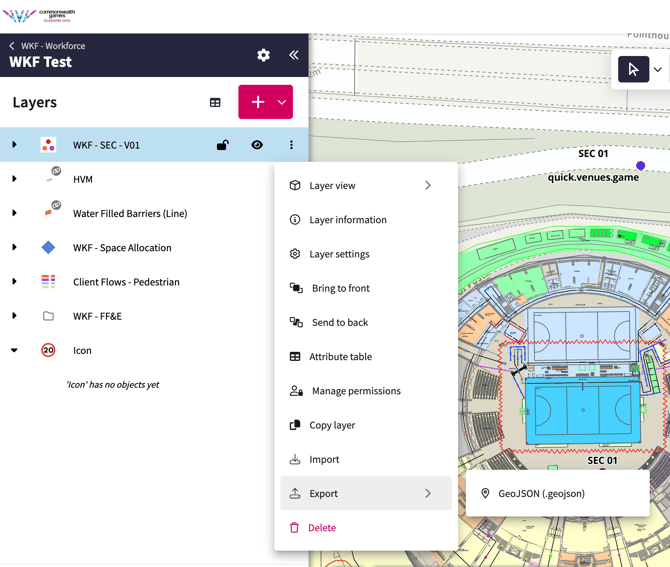Screen dimensions: 670x567
Task: Open project settings gear icon
Action: click(x=263, y=56)
